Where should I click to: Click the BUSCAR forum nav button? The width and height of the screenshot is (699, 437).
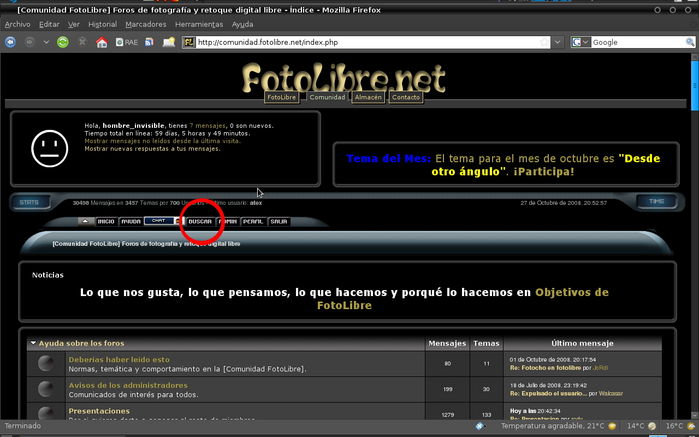click(200, 222)
